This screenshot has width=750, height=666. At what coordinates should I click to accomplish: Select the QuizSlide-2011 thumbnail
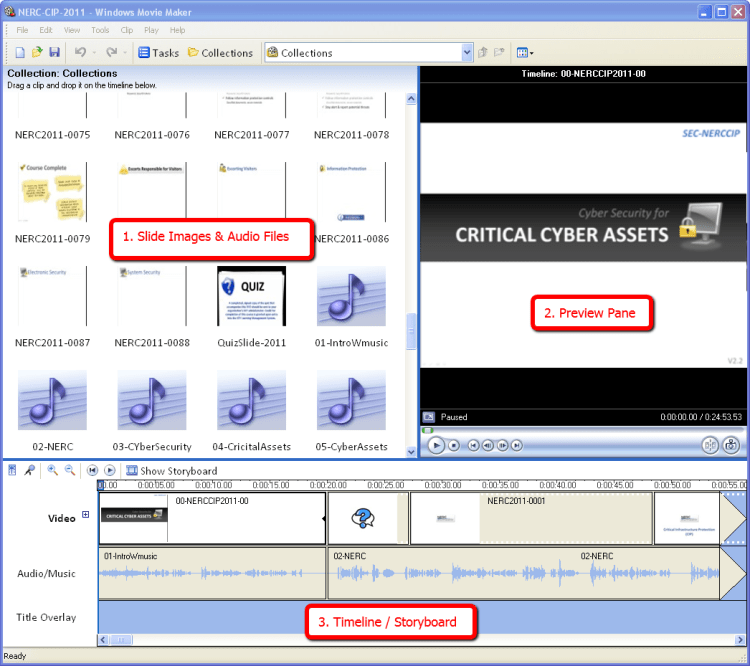252,296
